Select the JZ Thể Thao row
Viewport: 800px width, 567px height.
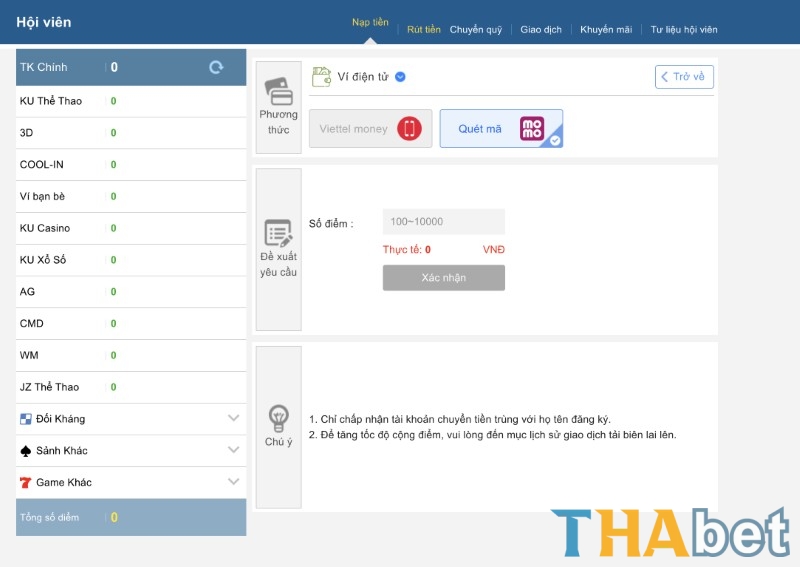[x=131, y=387]
